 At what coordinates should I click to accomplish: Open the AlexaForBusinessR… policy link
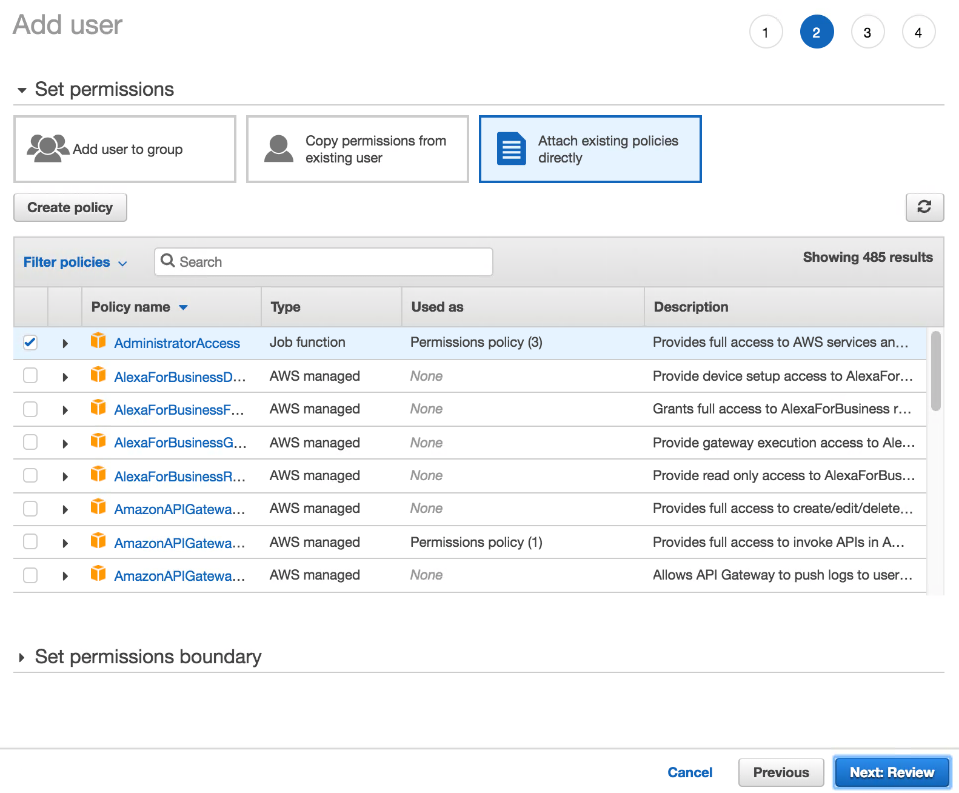point(180,476)
